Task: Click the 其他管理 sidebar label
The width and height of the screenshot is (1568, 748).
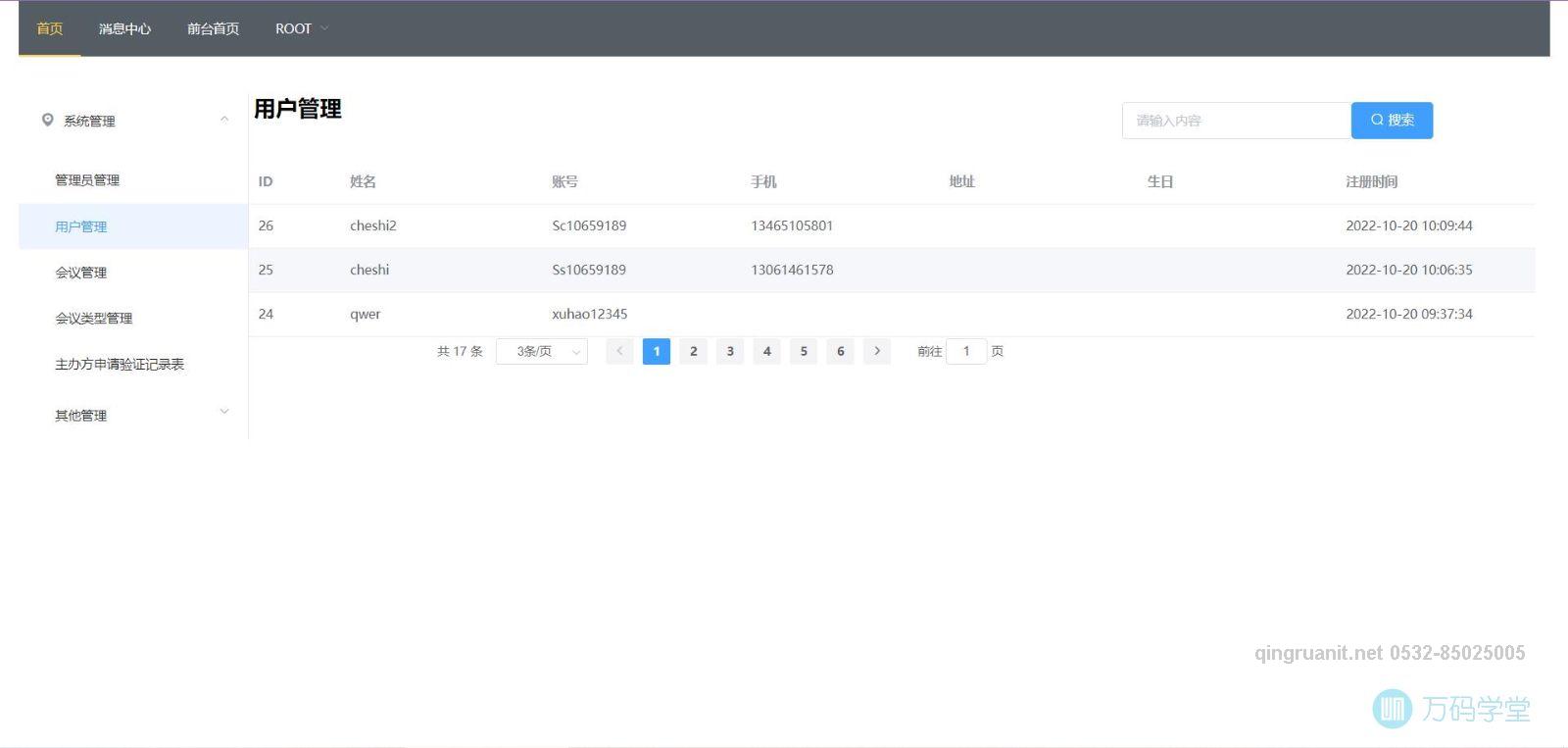Action: click(81, 416)
